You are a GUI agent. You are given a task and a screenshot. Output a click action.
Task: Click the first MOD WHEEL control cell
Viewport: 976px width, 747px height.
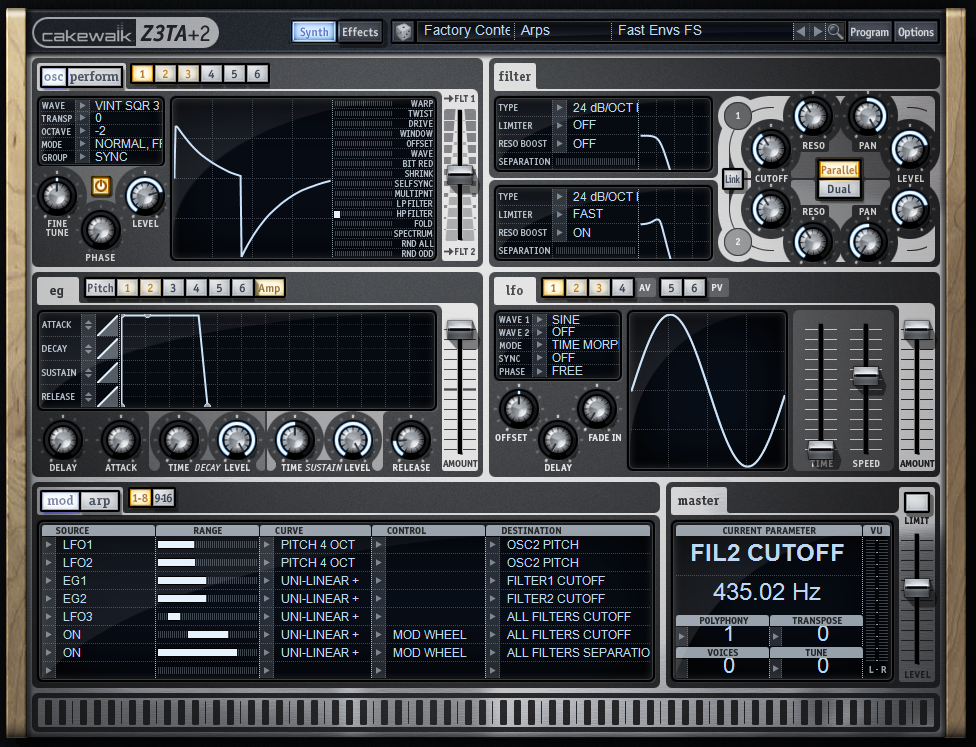click(429, 634)
